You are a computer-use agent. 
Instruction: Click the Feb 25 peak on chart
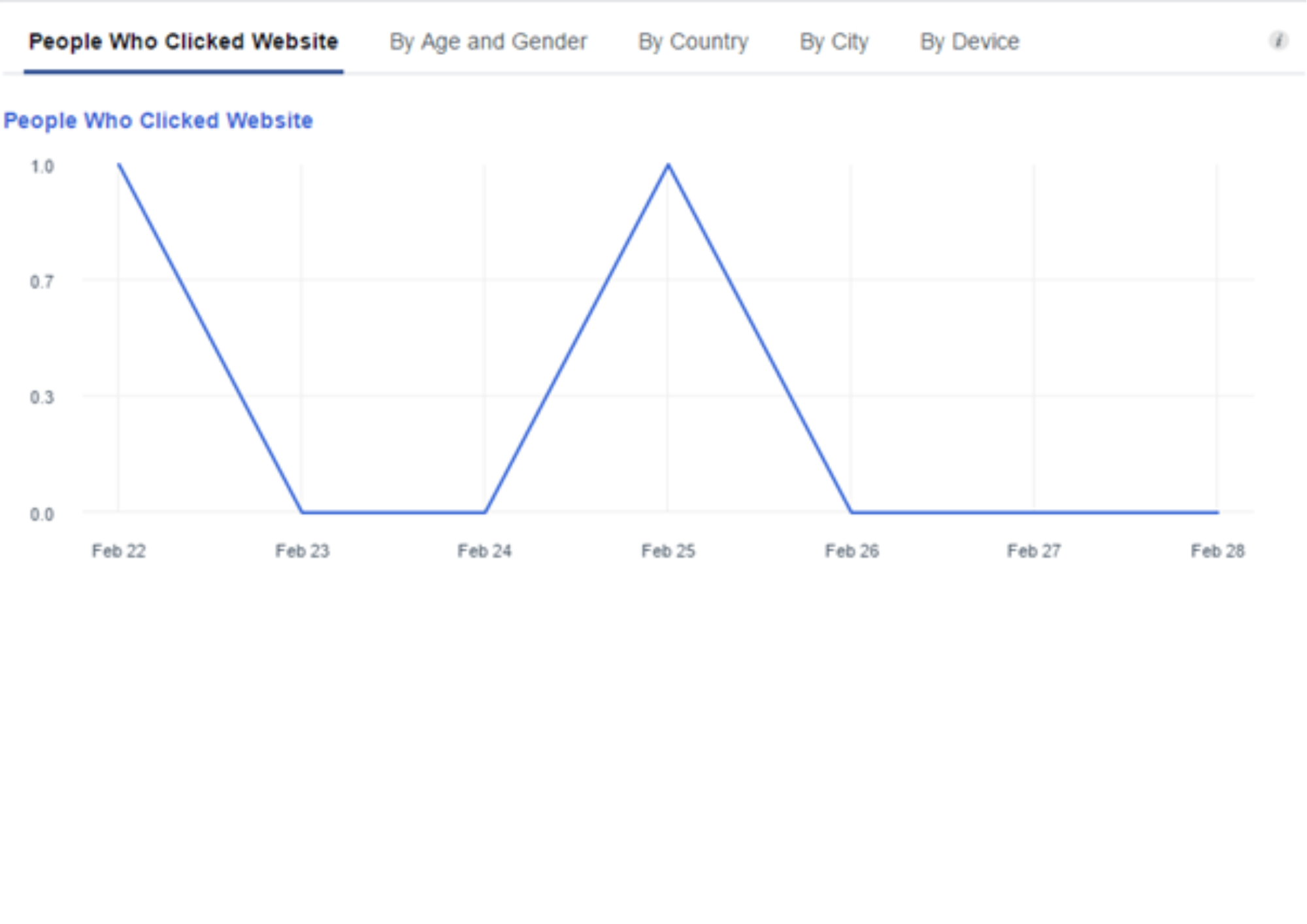point(668,165)
